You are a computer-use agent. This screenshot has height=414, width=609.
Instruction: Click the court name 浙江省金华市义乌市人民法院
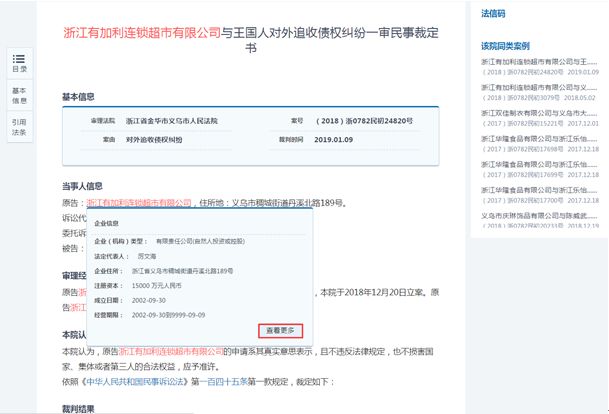pyautogui.click(x=172, y=121)
